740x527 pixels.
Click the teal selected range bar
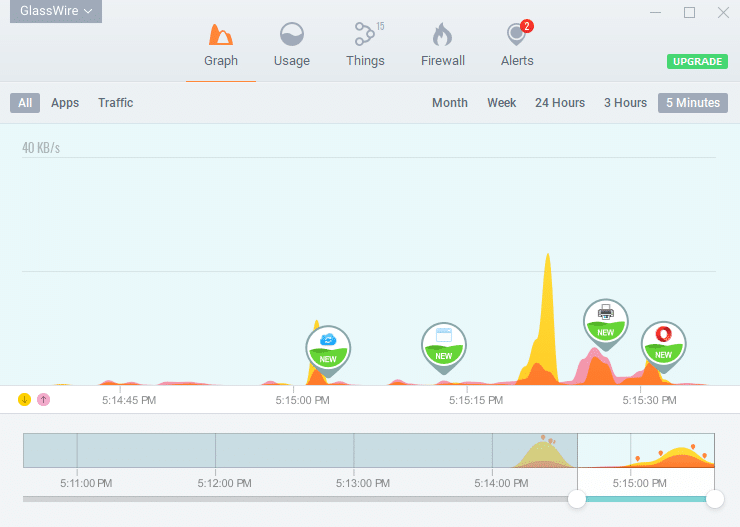[646, 499]
